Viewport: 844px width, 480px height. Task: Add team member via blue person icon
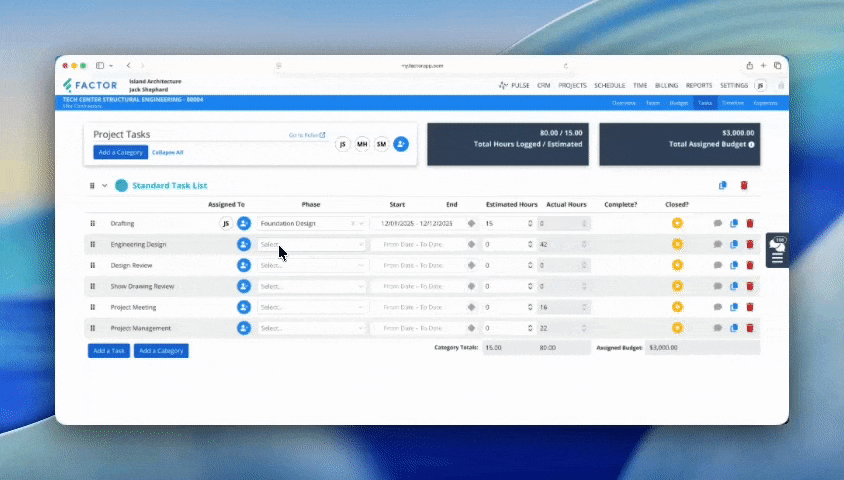pos(400,144)
